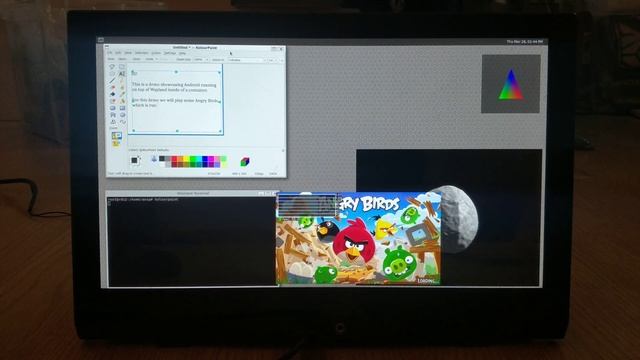This screenshot has height=360, width=640.
Task: Click inside the black terminal window area
Action: tap(192, 241)
